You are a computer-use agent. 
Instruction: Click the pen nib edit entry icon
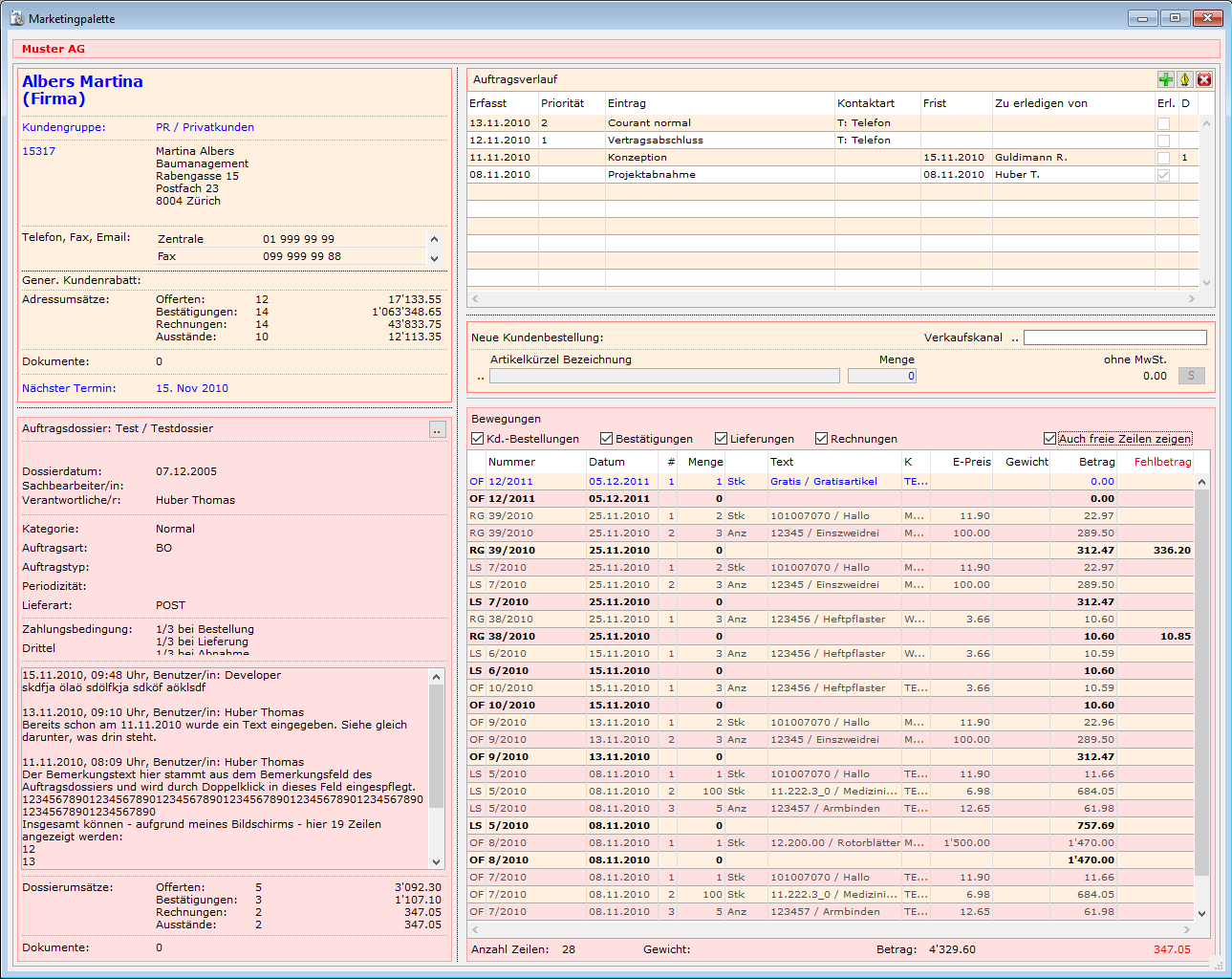1184,79
